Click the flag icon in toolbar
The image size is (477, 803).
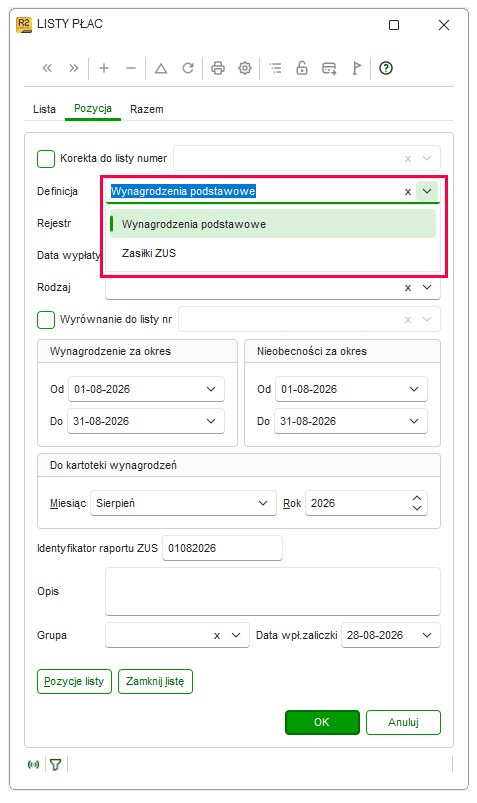tap(357, 68)
